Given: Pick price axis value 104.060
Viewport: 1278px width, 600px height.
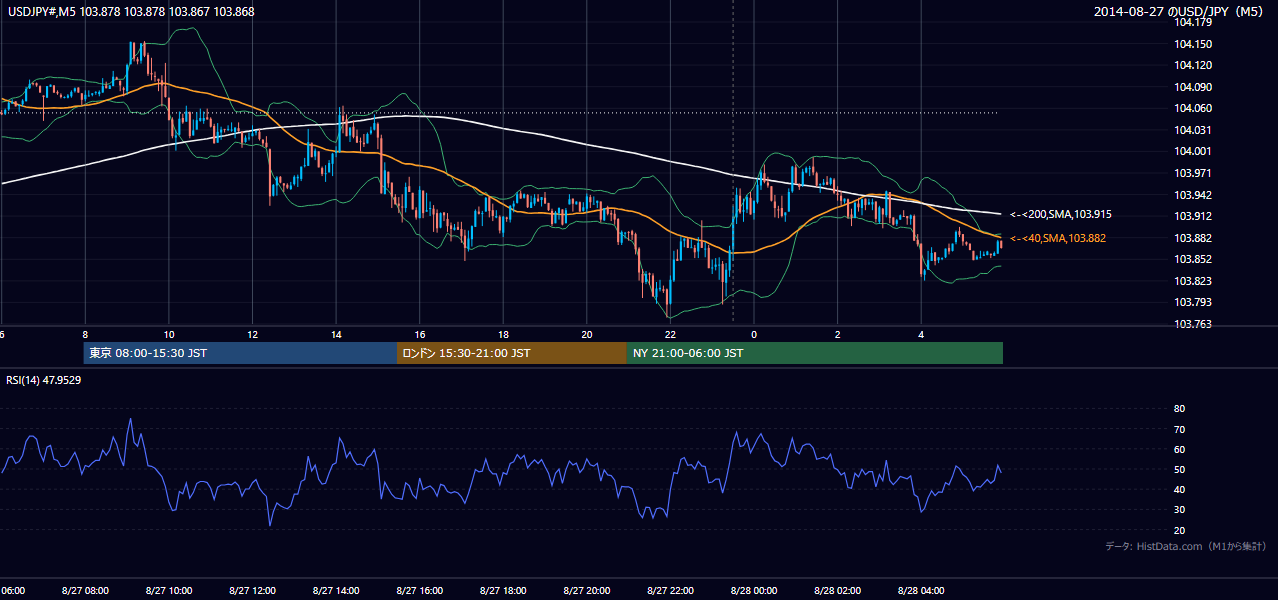Looking at the screenshot, I should click(1192, 108).
